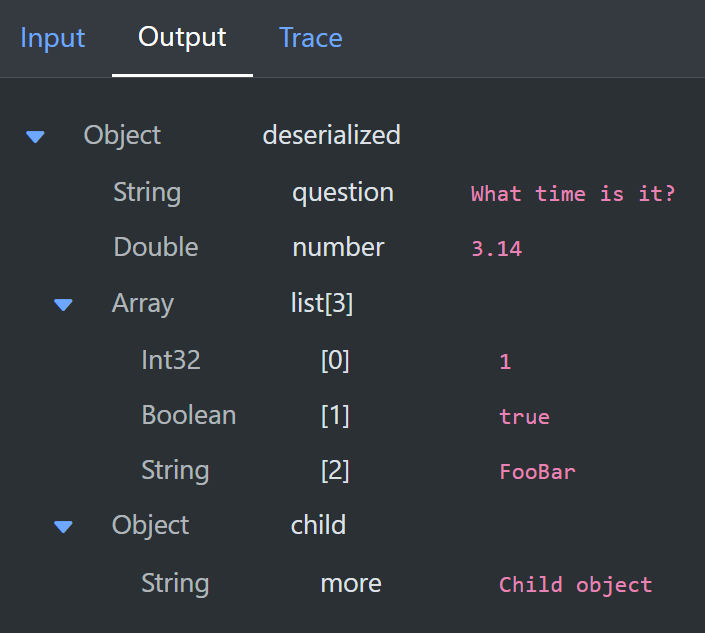This screenshot has height=633, width=705.
Task: Click the 'true' value
Action: tap(524, 417)
